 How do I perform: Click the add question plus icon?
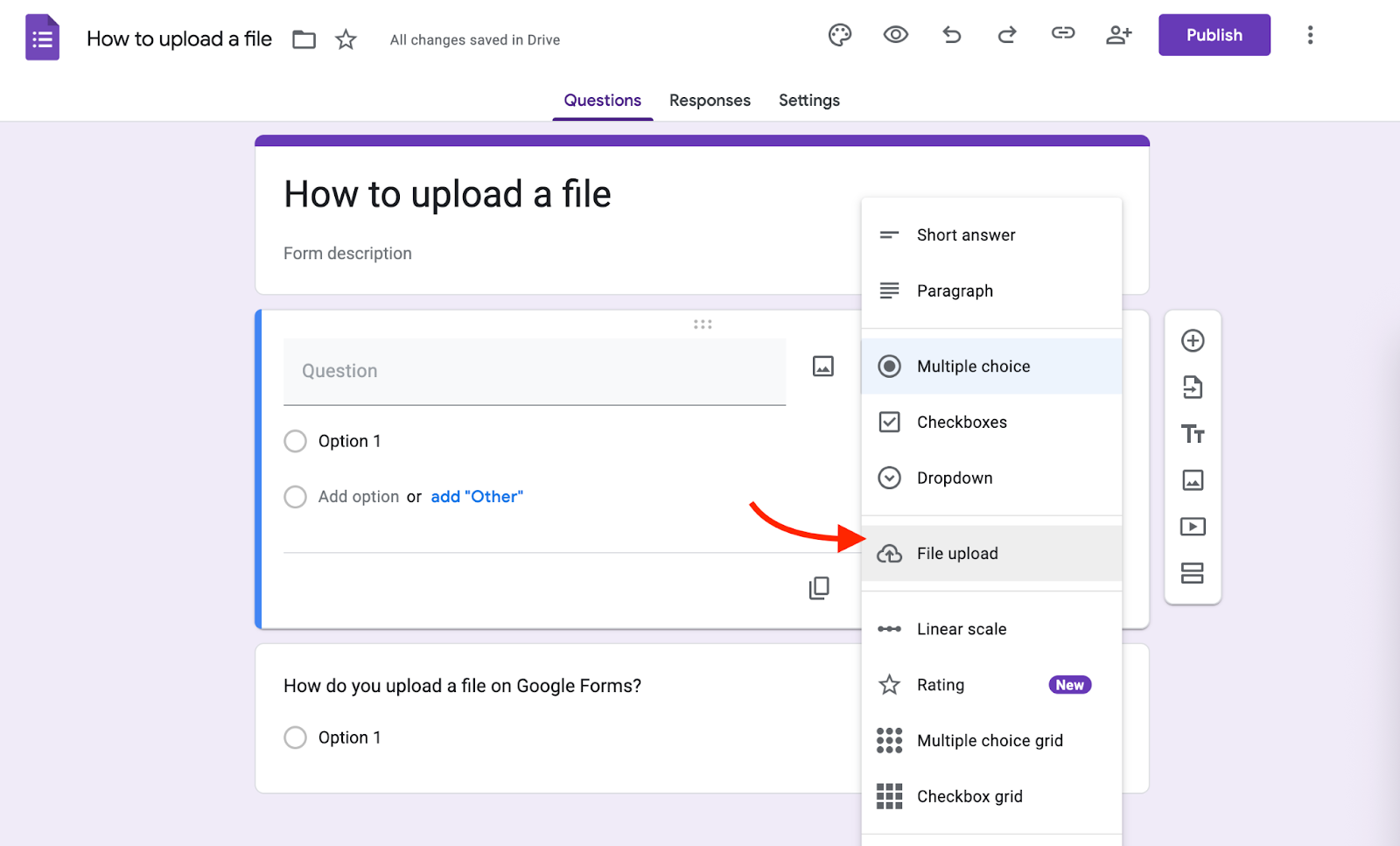point(1193,341)
